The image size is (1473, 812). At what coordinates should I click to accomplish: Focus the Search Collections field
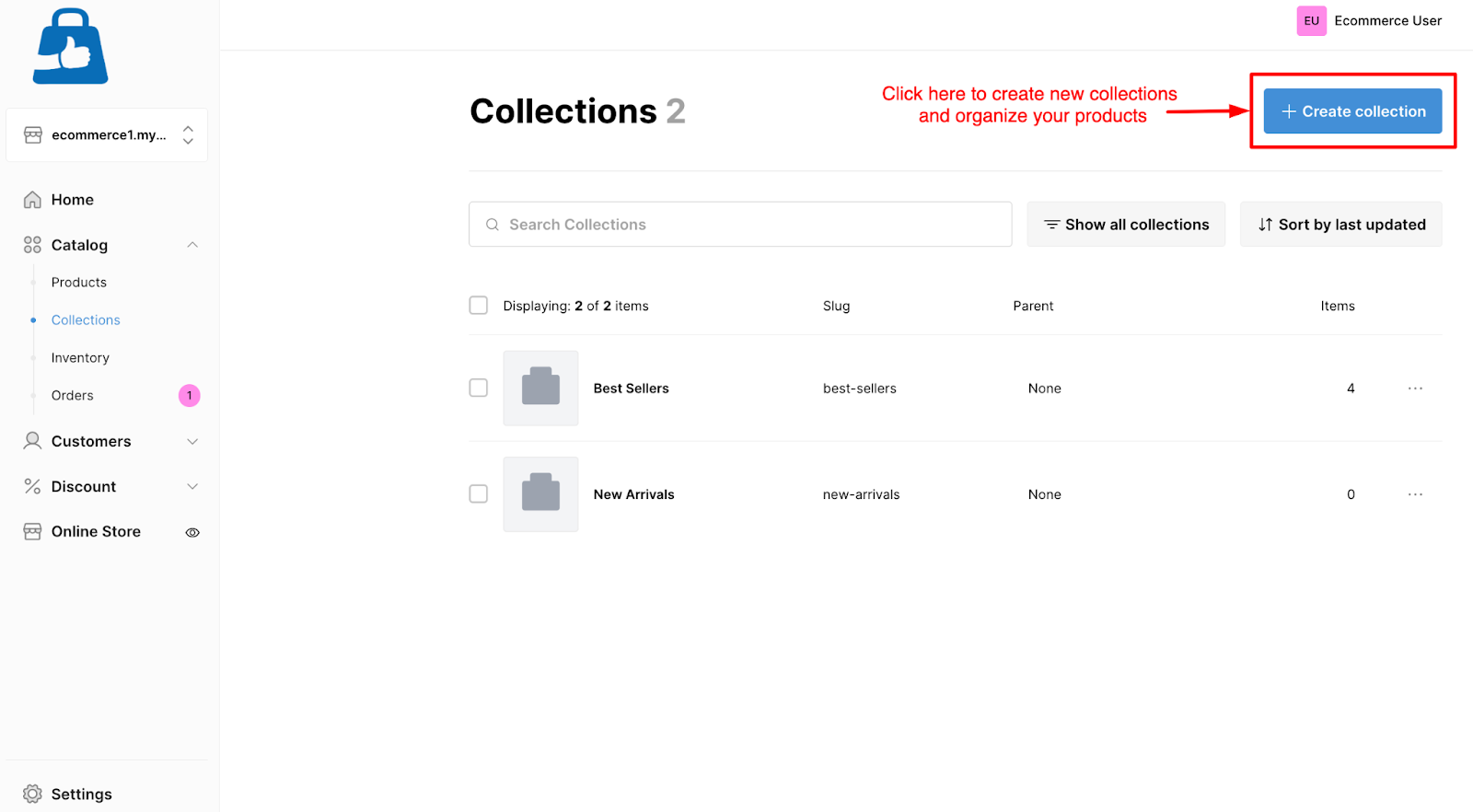740,225
